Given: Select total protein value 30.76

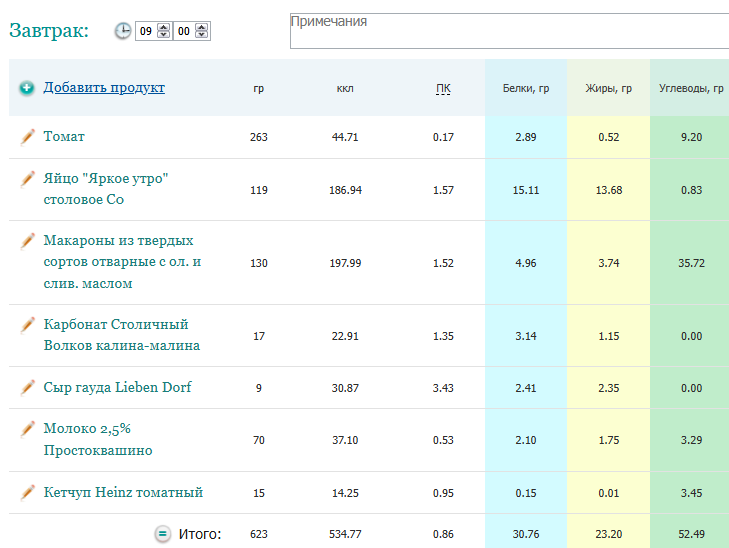Looking at the screenshot, I should tap(526, 534).
